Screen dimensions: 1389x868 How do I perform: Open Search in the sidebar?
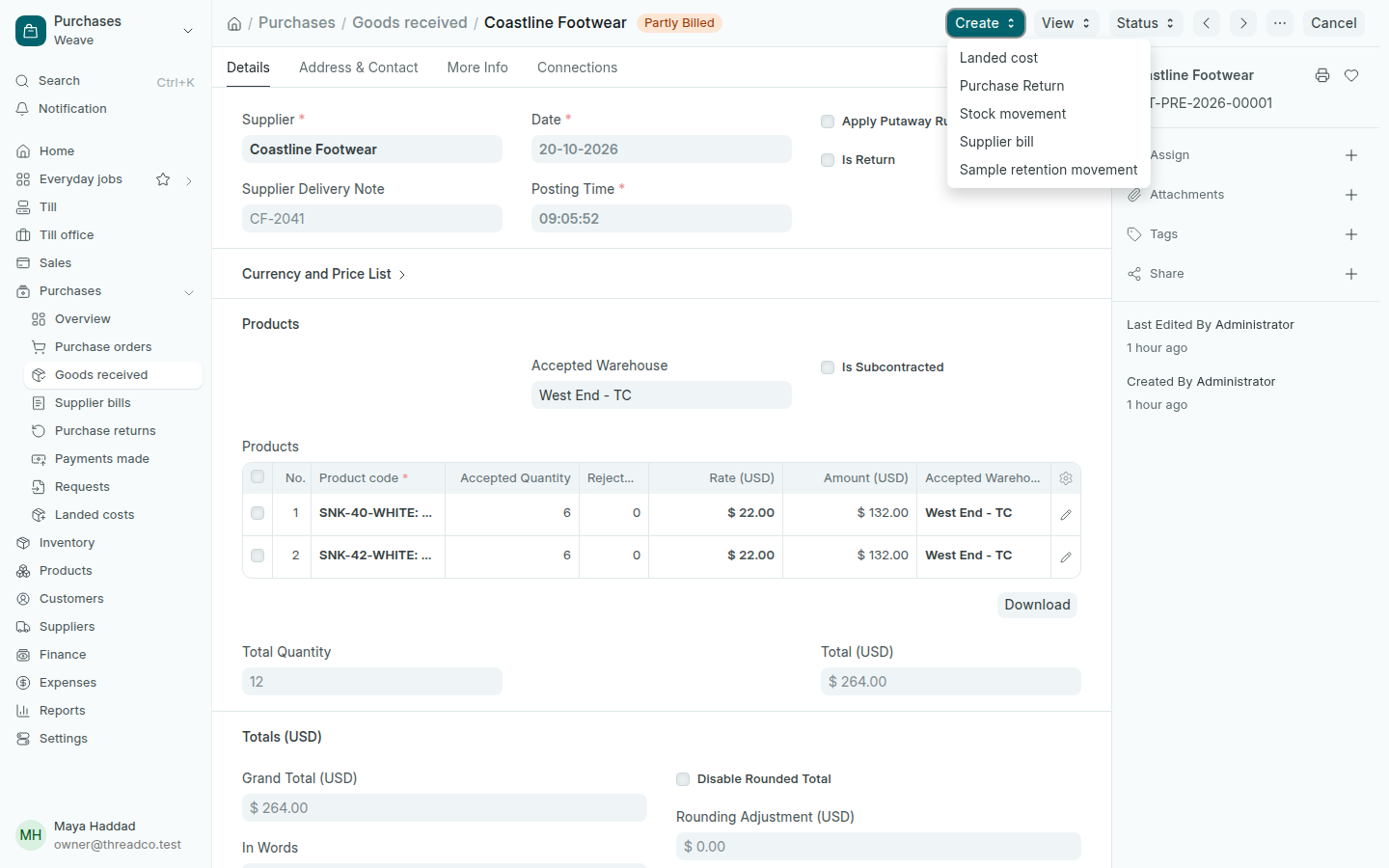(x=106, y=81)
